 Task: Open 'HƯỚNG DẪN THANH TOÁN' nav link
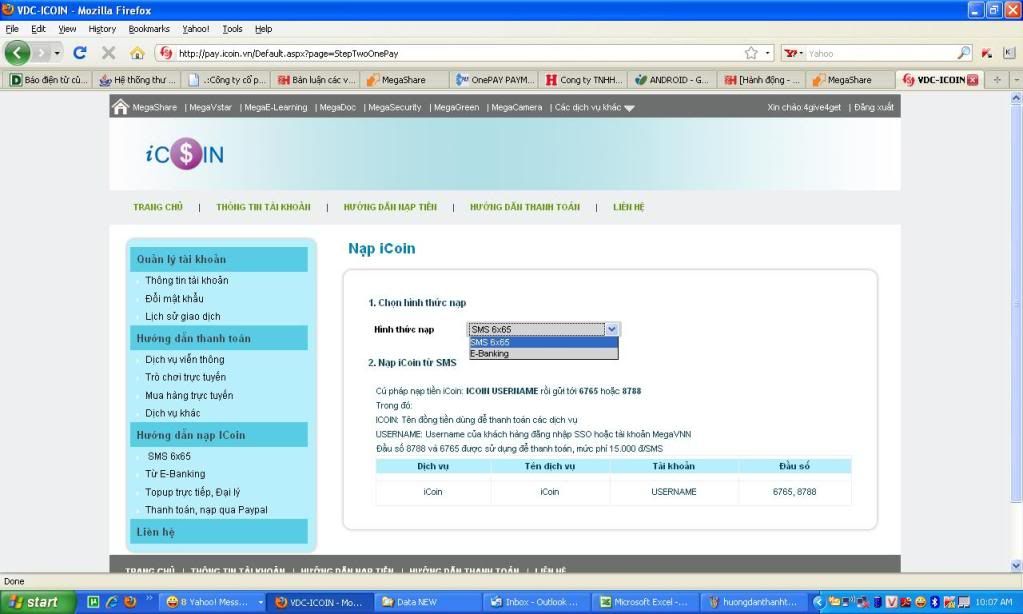pos(525,207)
